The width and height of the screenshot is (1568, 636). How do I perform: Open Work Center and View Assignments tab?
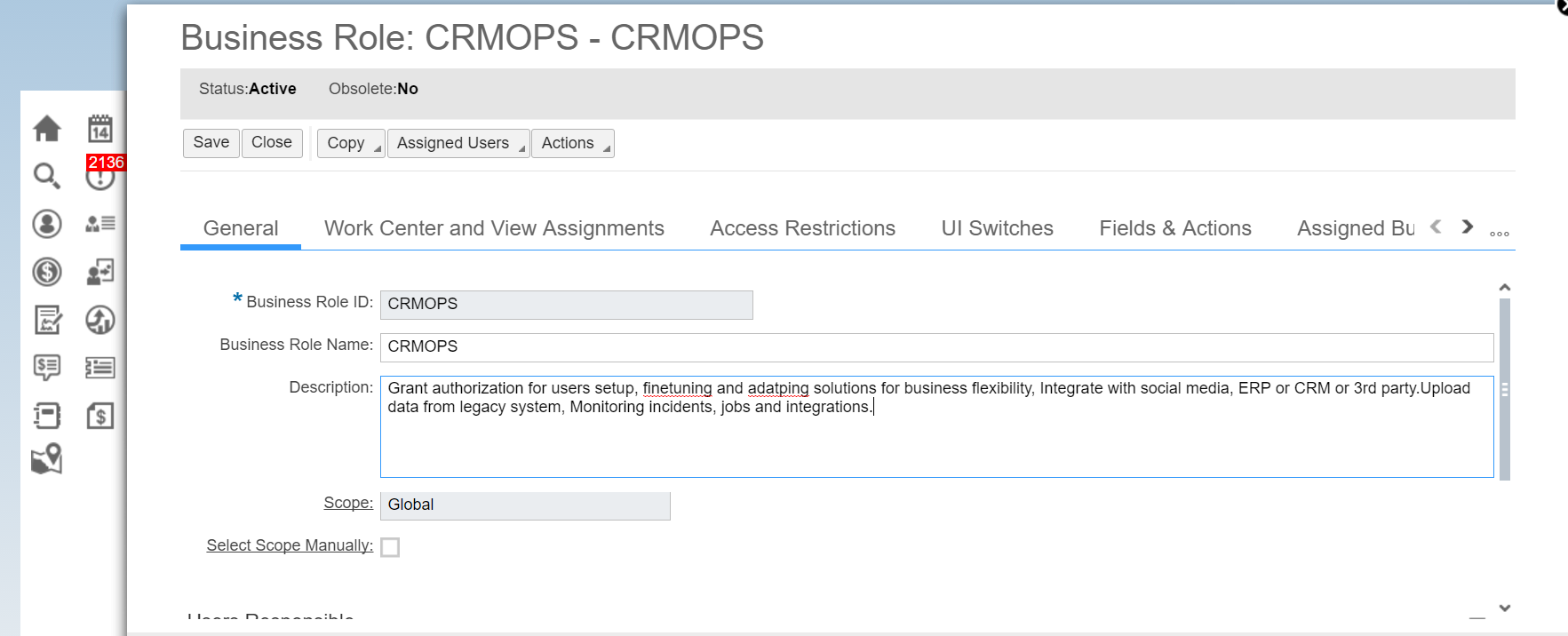tap(494, 228)
